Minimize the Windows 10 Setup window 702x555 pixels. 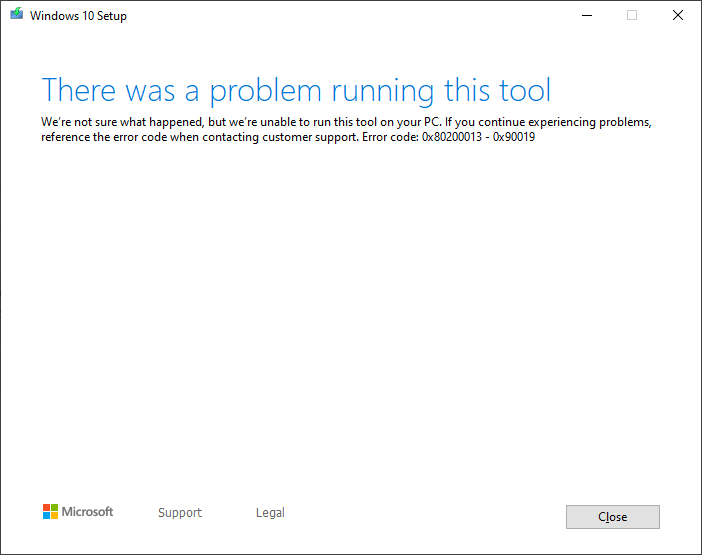pos(585,15)
